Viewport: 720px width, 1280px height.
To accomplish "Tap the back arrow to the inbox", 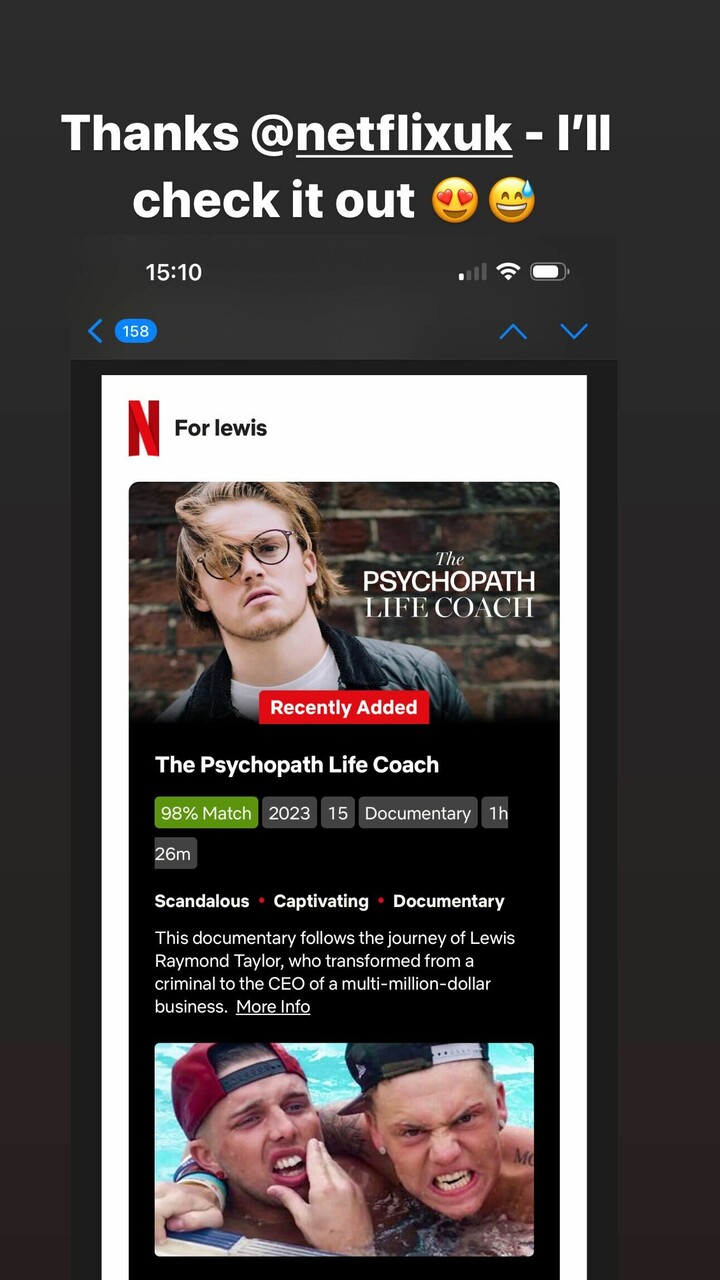I will (x=96, y=331).
